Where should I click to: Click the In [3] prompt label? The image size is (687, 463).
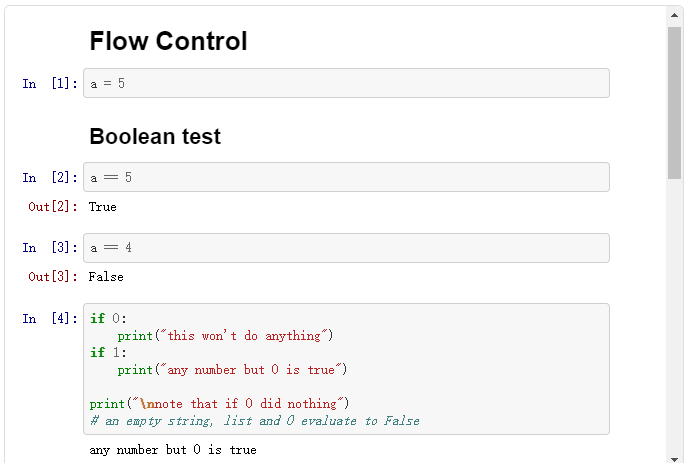(x=50, y=248)
